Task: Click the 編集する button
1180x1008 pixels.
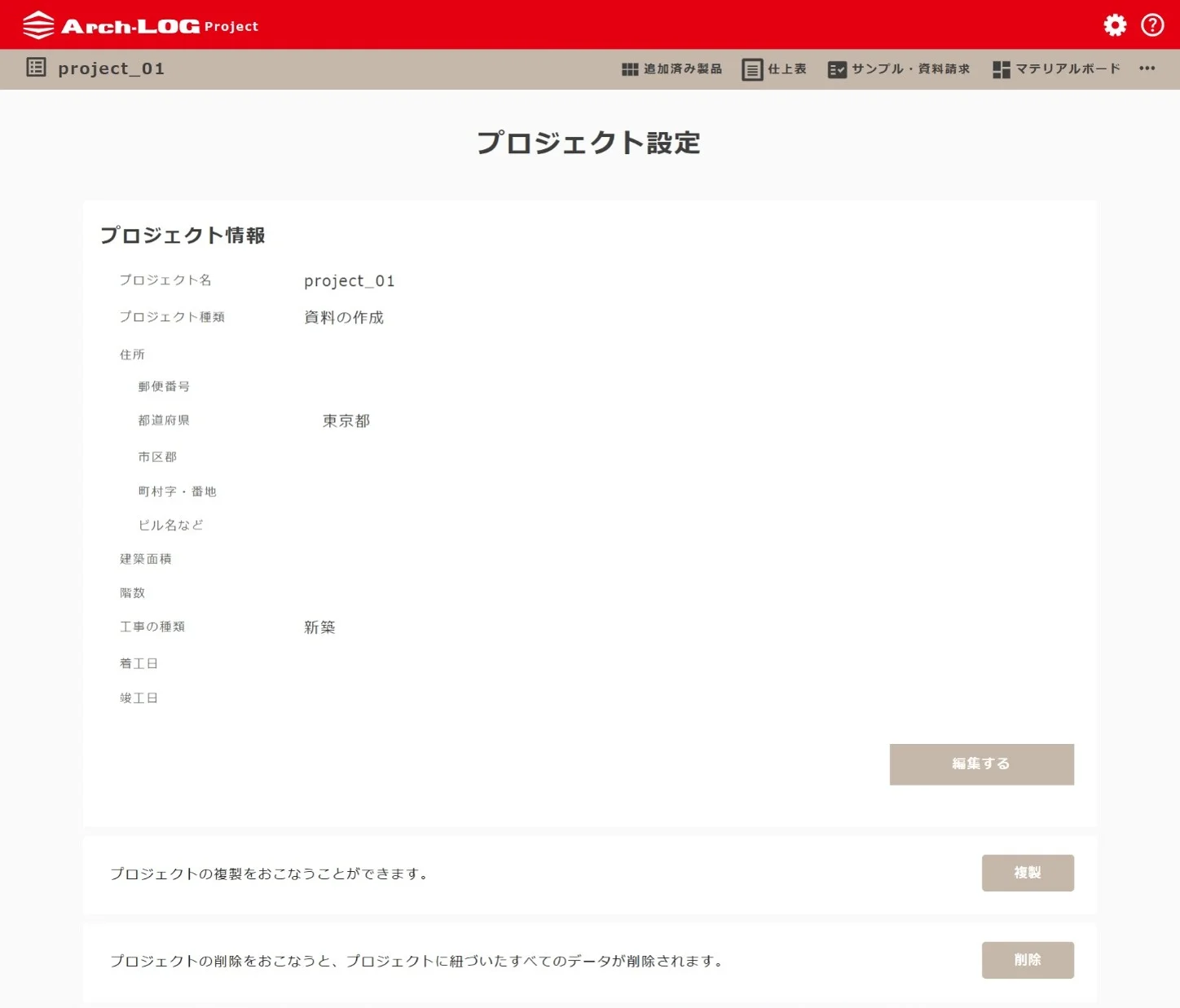Action: [981, 764]
